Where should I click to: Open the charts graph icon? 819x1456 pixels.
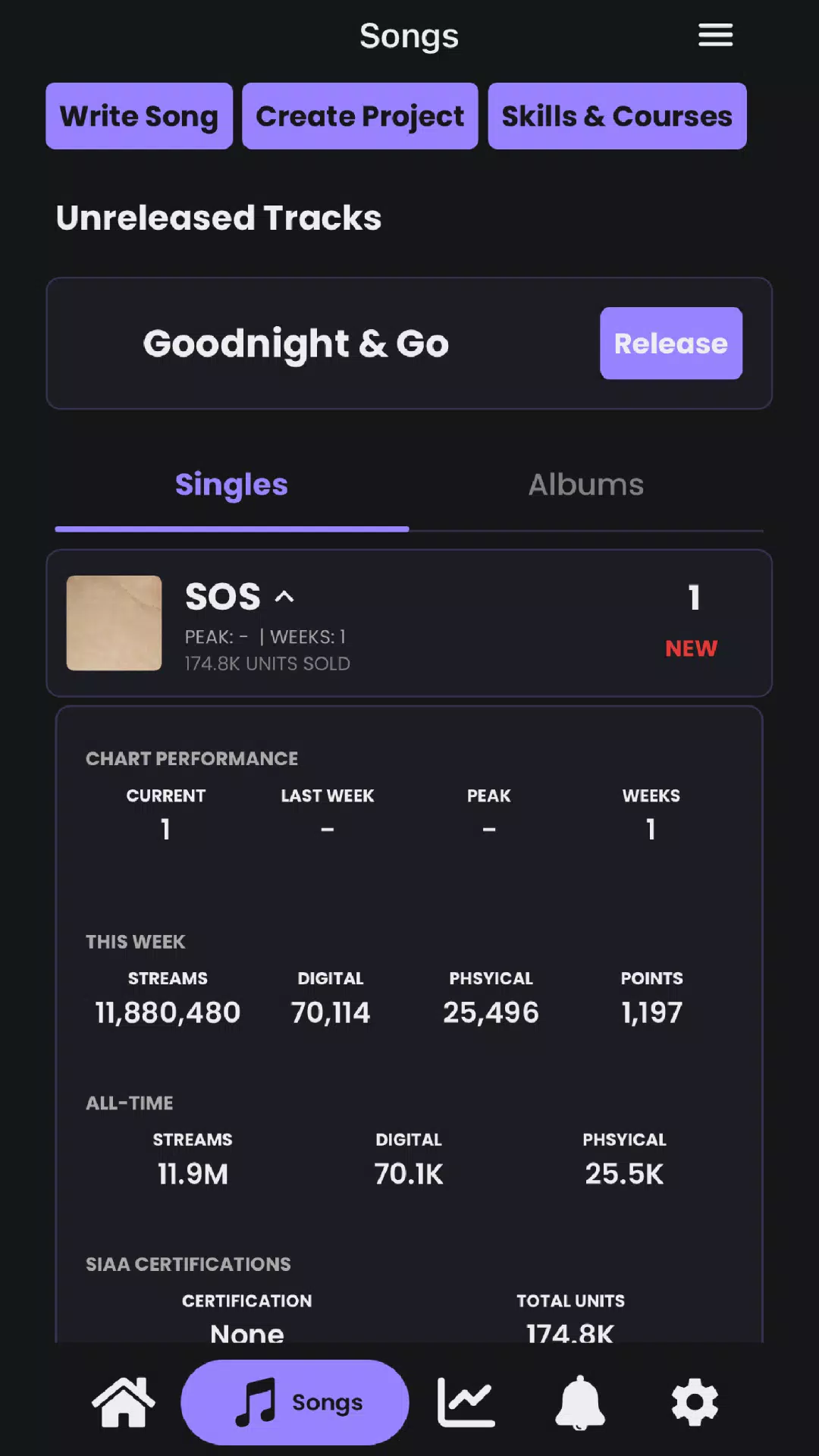[466, 1402]
